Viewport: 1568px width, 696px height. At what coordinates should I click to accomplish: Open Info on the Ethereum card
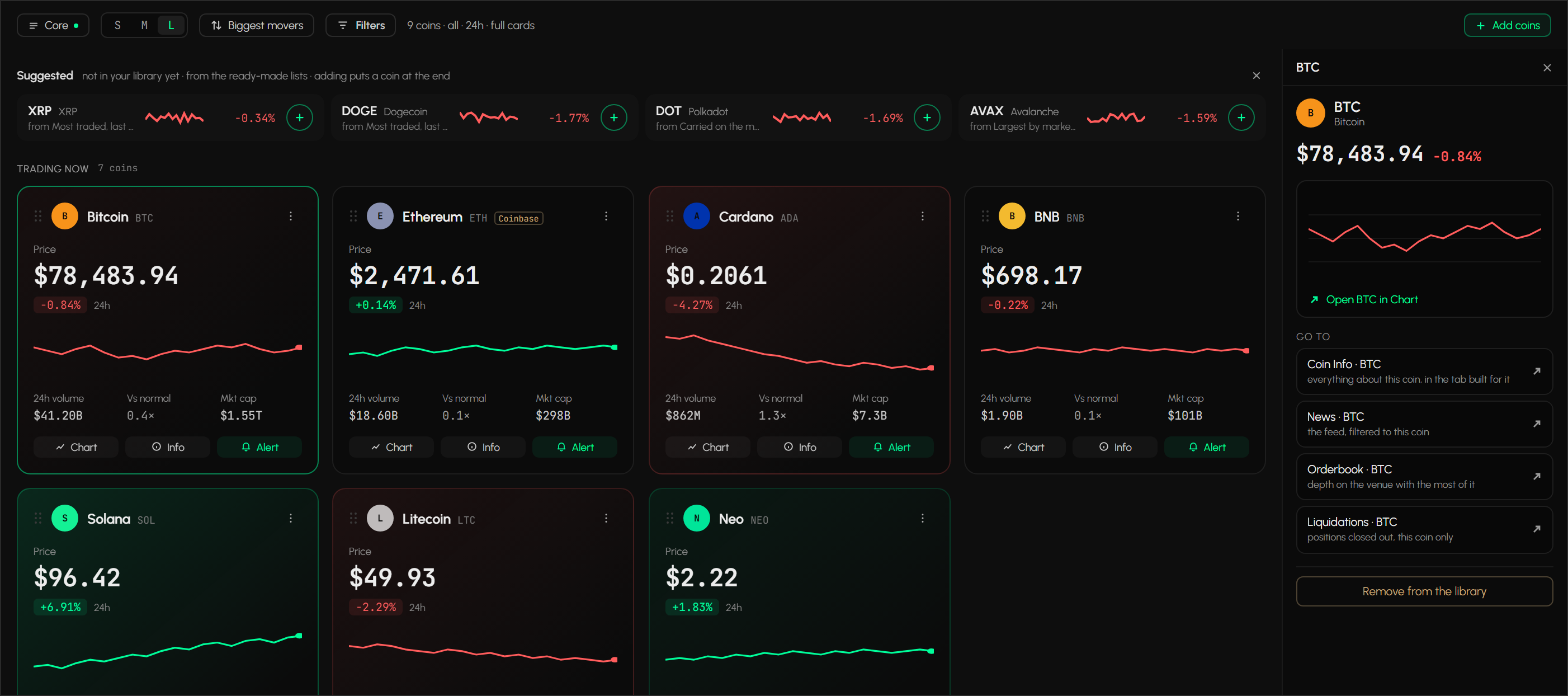[483, 447]
